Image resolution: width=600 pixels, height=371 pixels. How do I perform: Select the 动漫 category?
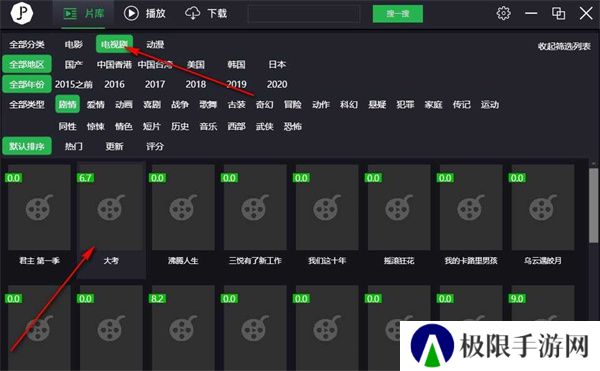[155, 44]
